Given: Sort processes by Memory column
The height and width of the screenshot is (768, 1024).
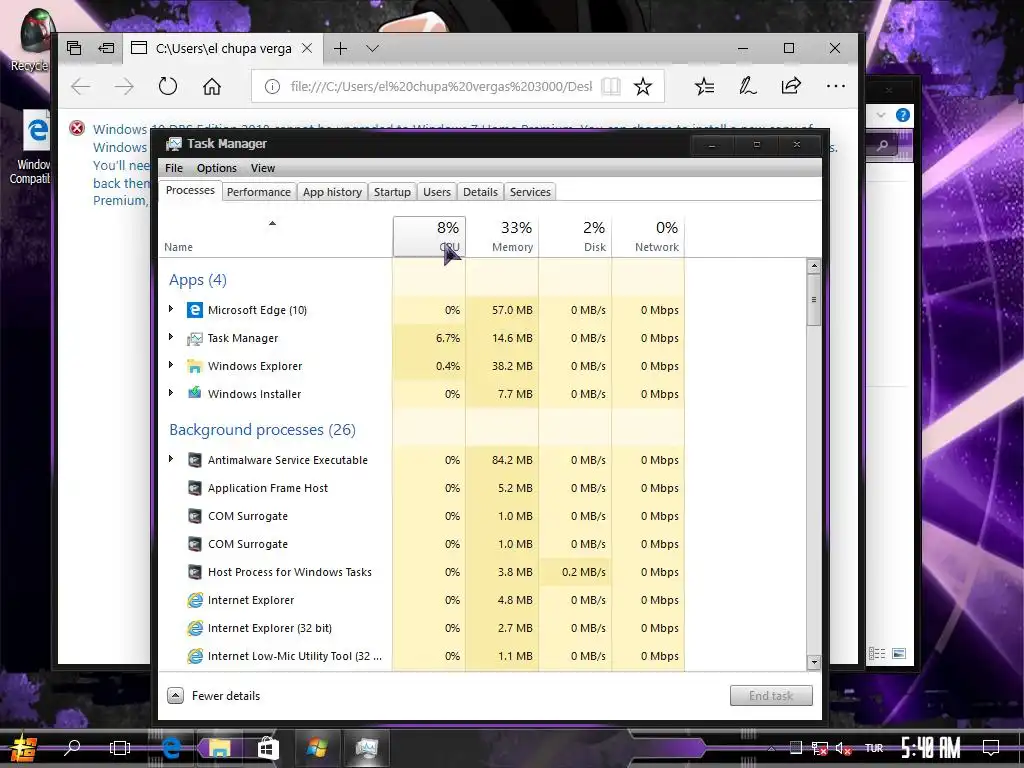Looking at the screenshot, I should coord(502,236).
